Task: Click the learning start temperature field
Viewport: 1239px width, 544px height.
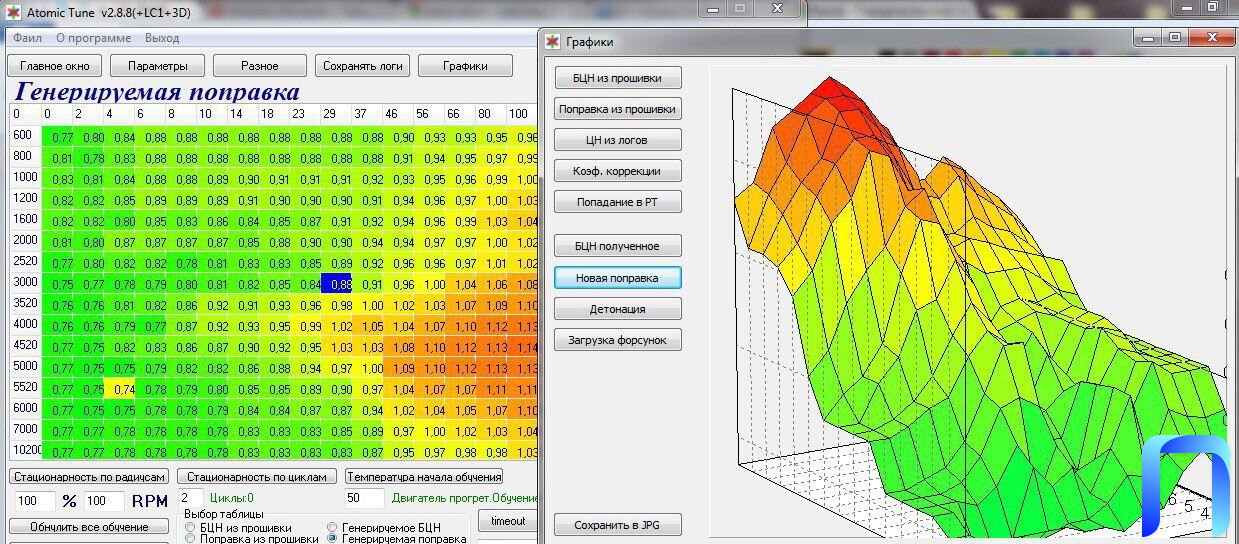Action: 364,497
